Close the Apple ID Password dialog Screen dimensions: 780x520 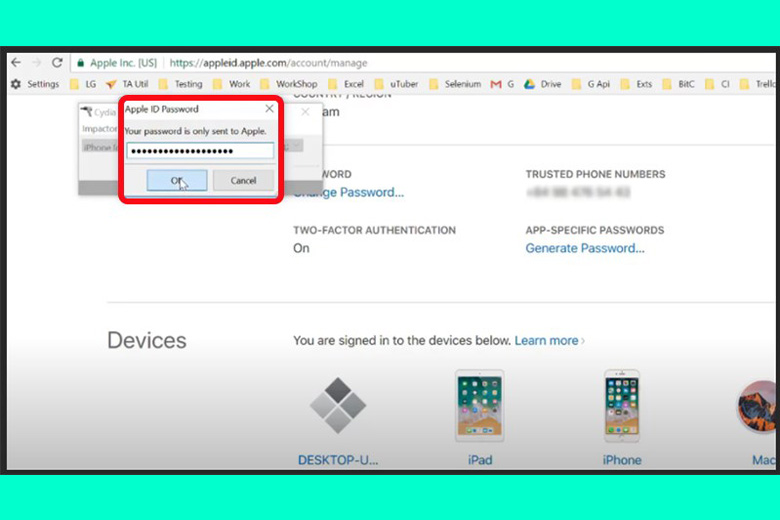pyautogui.click(x=269, y=108)
